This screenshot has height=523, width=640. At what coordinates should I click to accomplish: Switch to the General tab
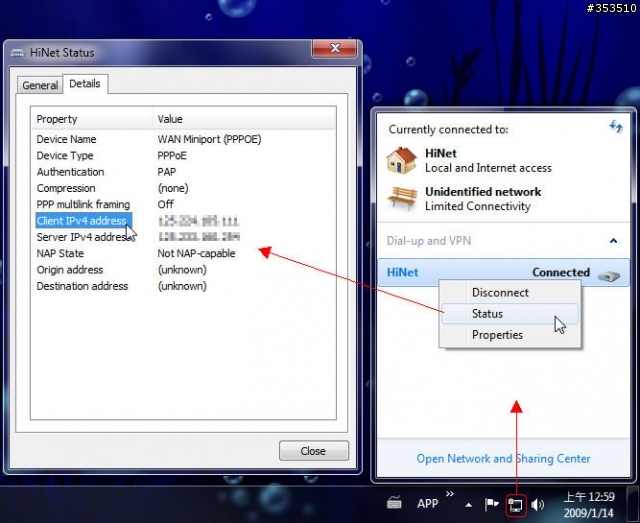coord(40,85)
